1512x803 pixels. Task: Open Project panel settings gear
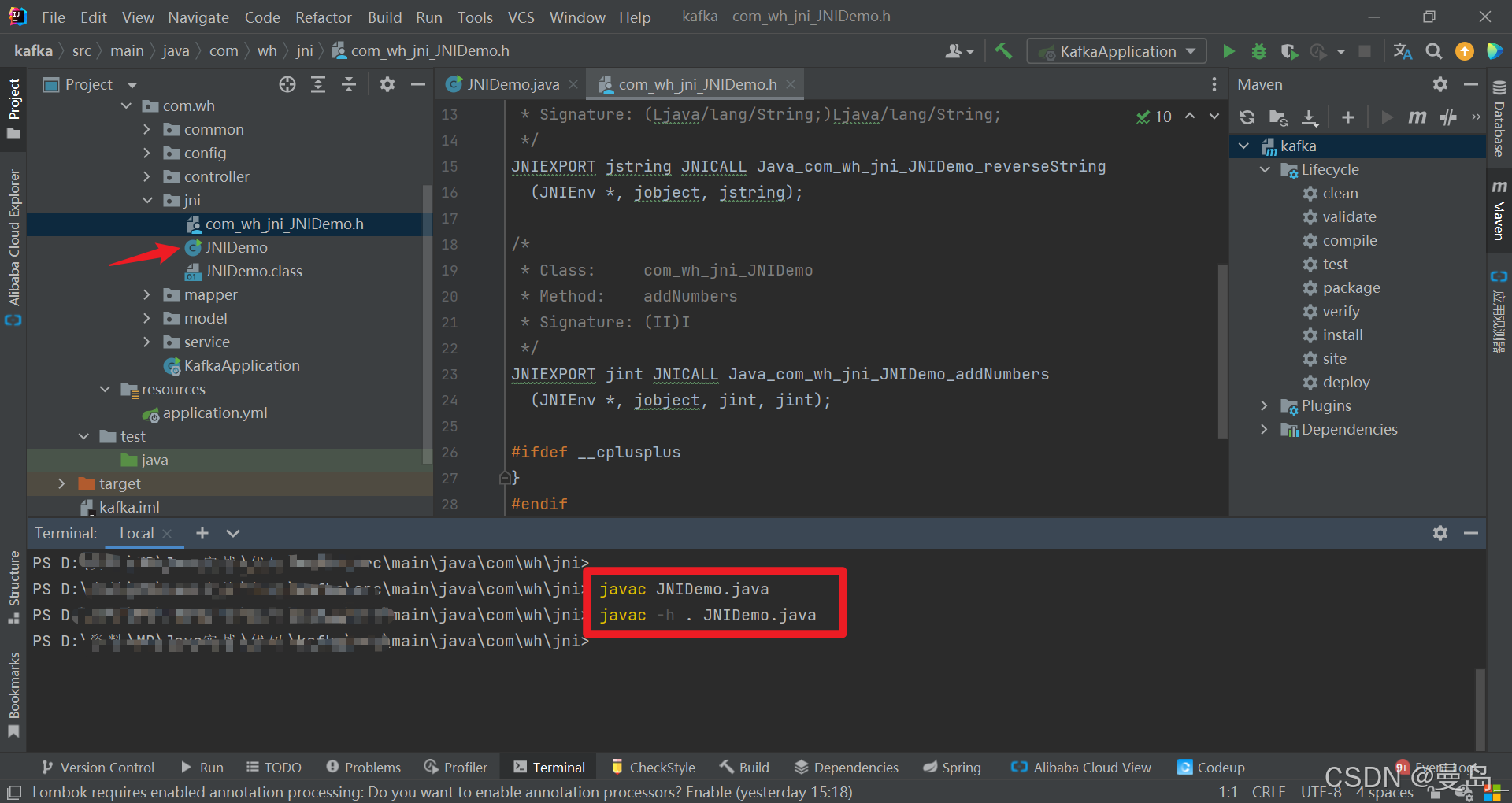[x=387, y=84]
